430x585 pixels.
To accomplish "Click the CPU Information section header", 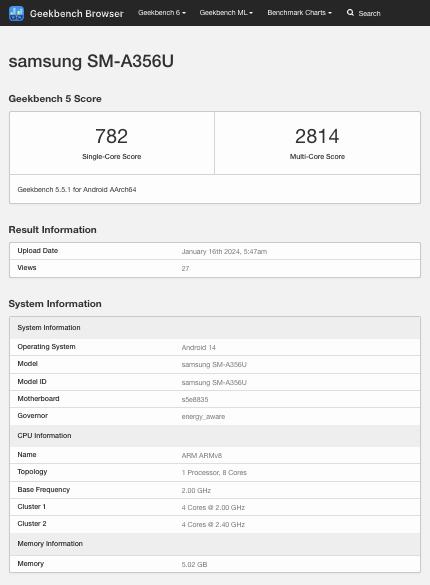I will 215,436.
